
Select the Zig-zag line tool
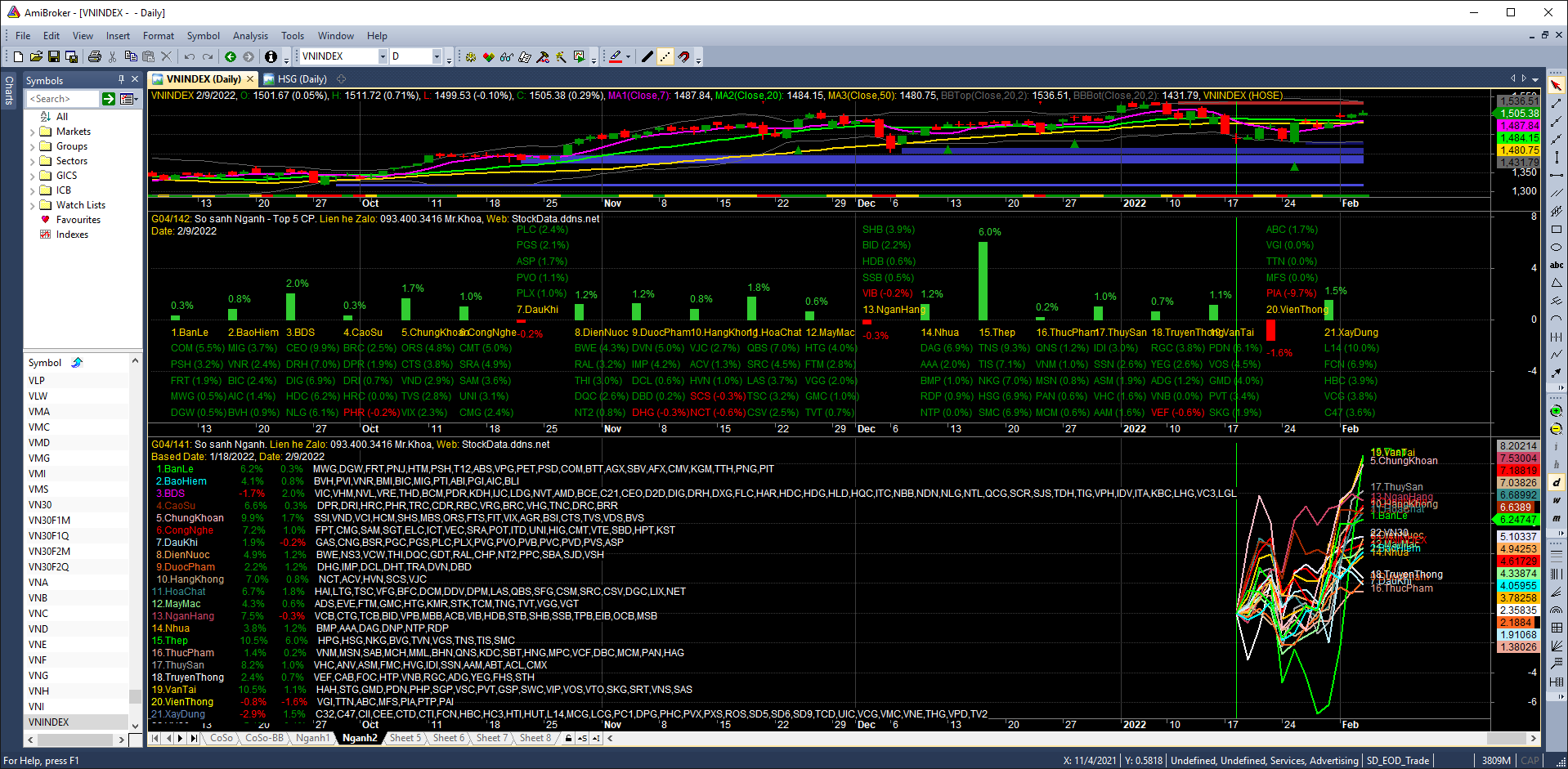(x=1557, y=354)
